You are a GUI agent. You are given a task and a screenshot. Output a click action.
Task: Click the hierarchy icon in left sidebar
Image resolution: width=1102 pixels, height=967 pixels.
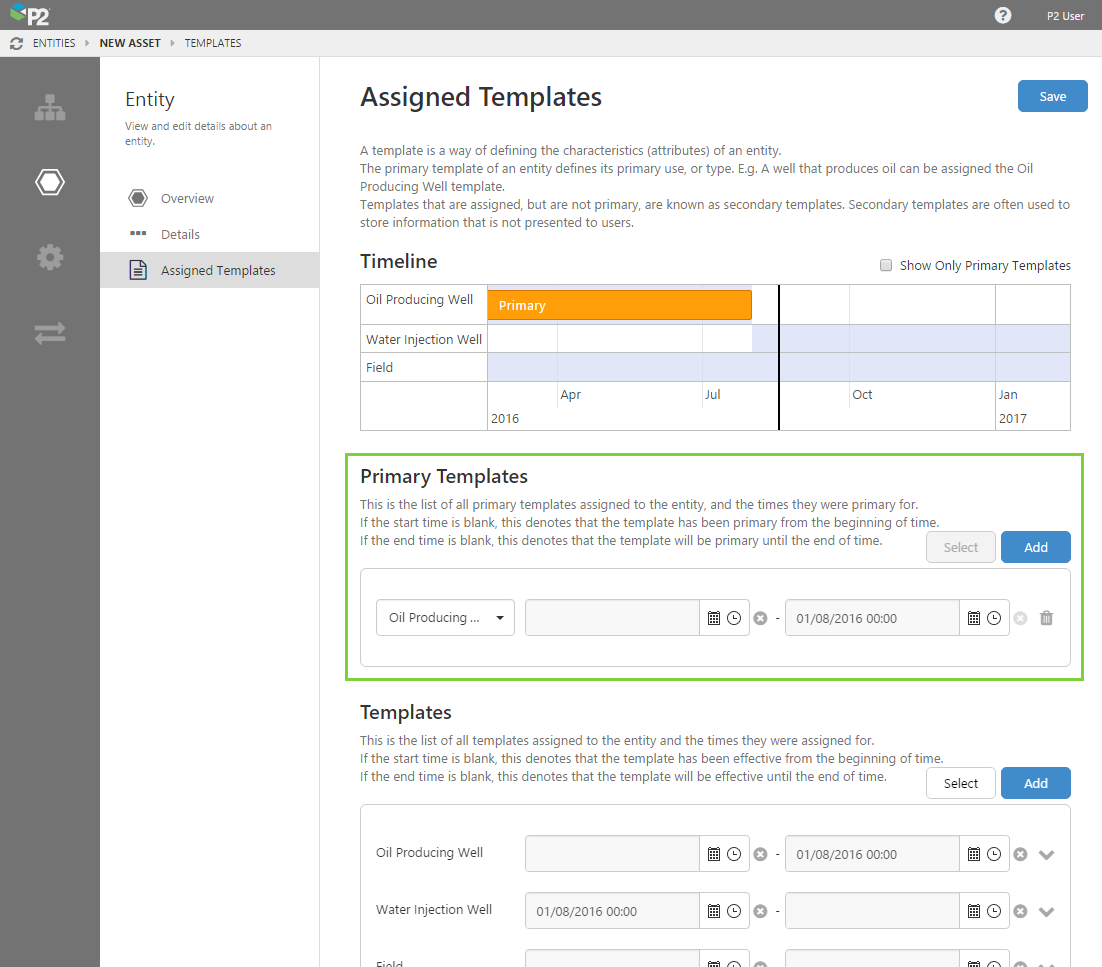(50, 108)
